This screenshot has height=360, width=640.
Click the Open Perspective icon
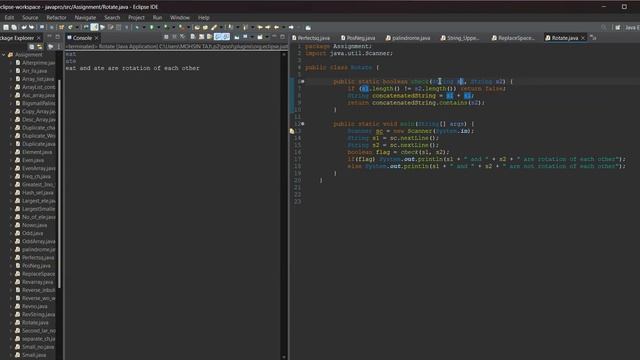coord(618,27)
